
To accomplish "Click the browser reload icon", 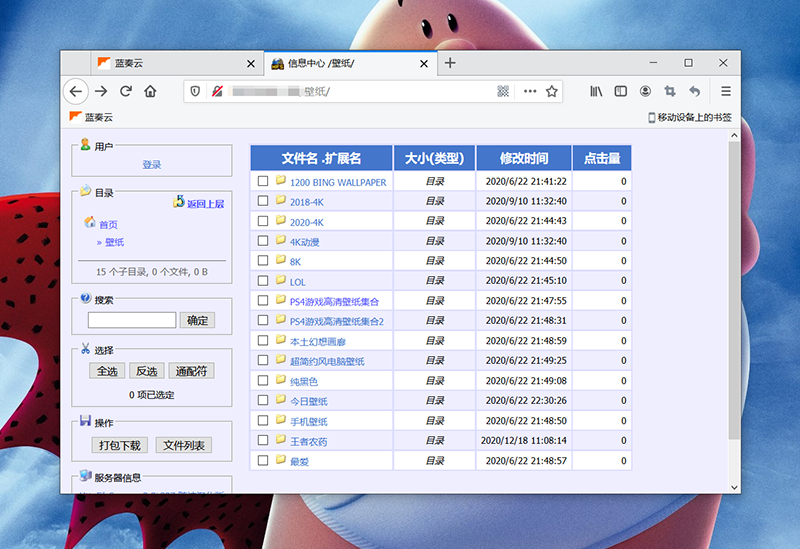I will pos(126,91).
